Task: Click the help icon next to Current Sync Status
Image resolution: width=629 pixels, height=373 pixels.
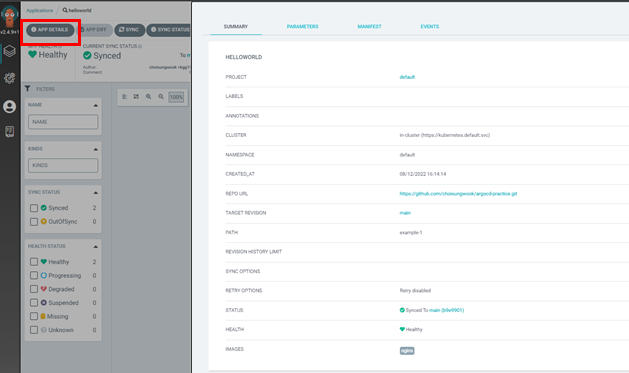Action: tap(140, 47)
